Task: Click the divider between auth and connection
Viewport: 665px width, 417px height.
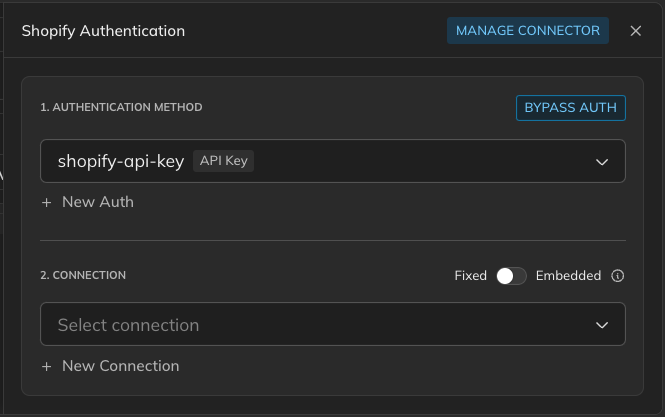Action: click(332, 240)
